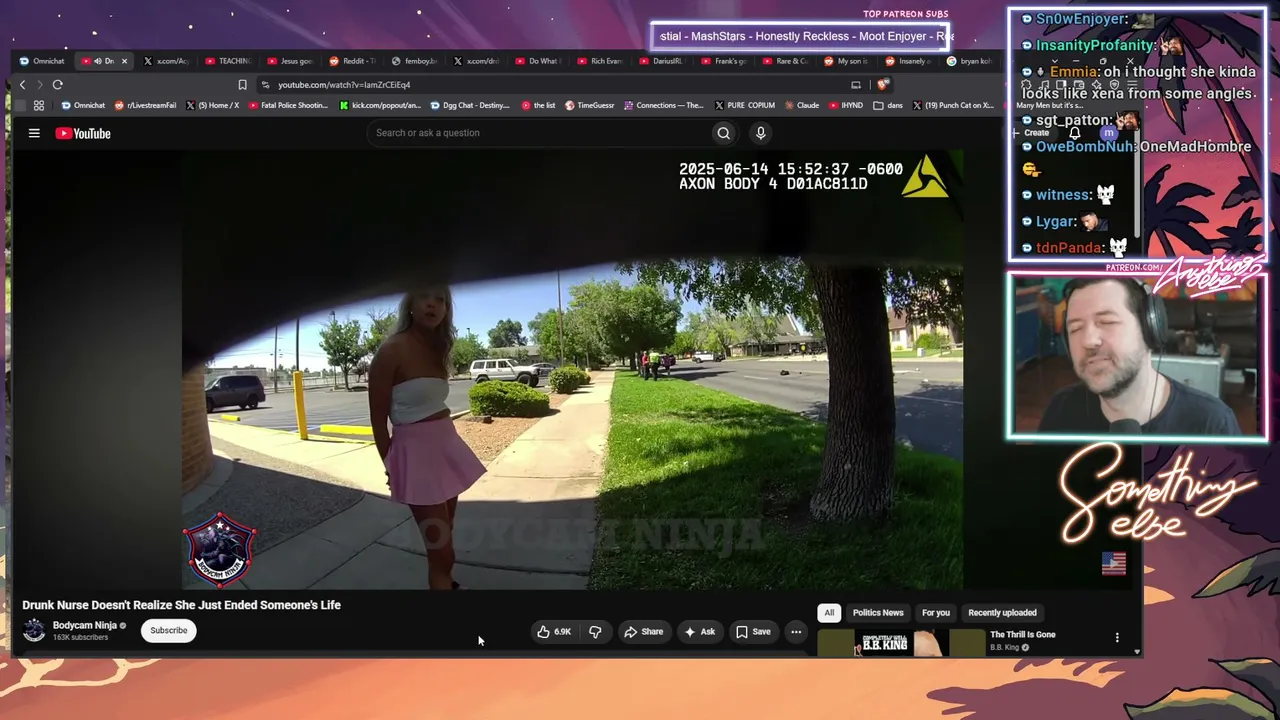Switch to the TEACHING browser tab
This screenshot has height=720, width=1280.
[x=228, y=61]
